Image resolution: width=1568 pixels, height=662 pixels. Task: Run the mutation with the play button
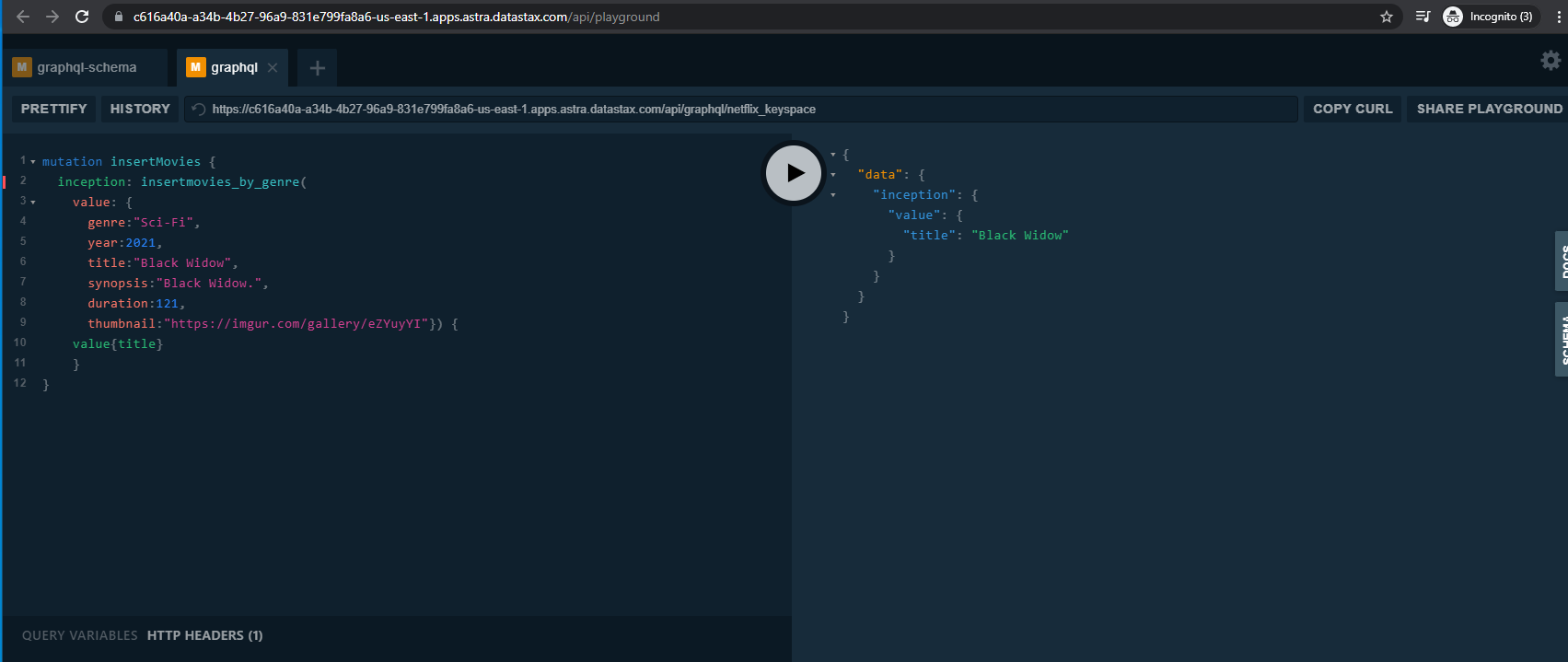tap(794, 173)
